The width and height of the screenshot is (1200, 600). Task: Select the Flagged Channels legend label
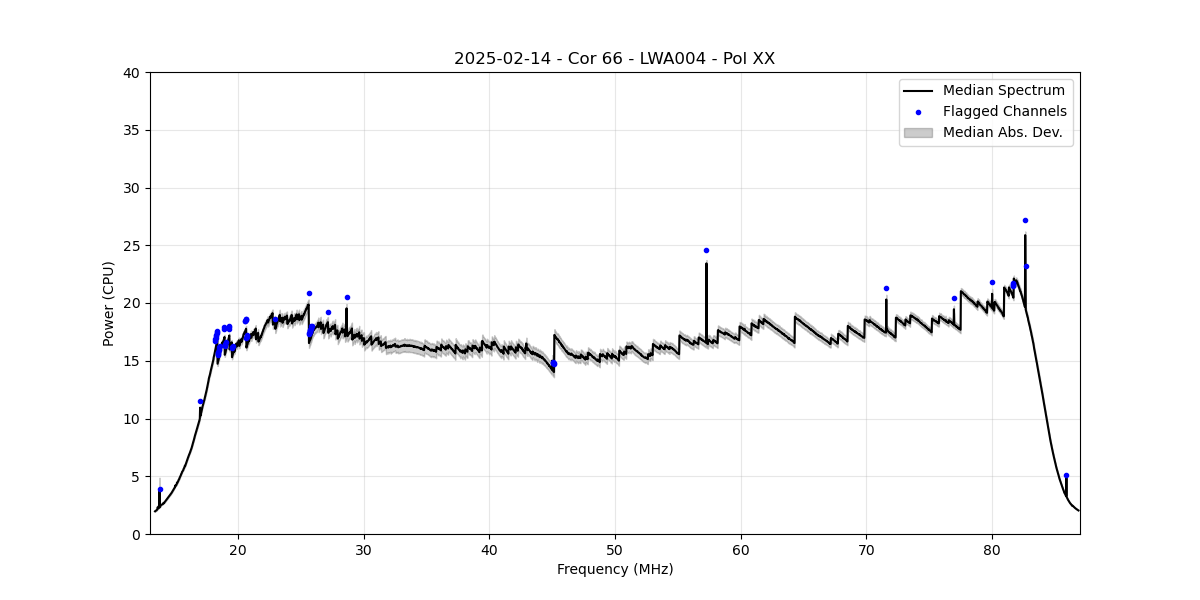point(1004,112)
